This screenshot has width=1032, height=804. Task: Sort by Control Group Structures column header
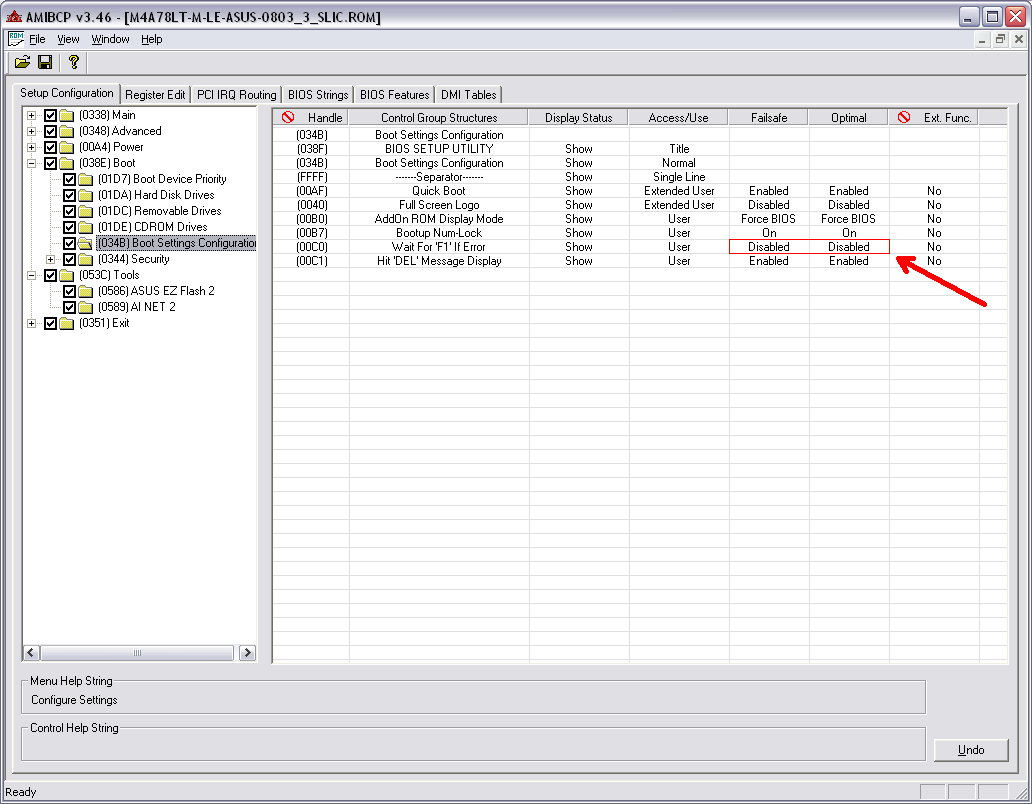(x=439, y=118)
